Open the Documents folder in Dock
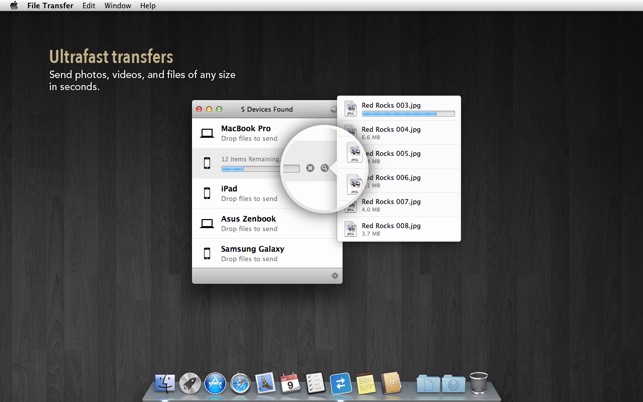Image resolution: width=643 pixels, height=402 pixels. coord(428,384)
